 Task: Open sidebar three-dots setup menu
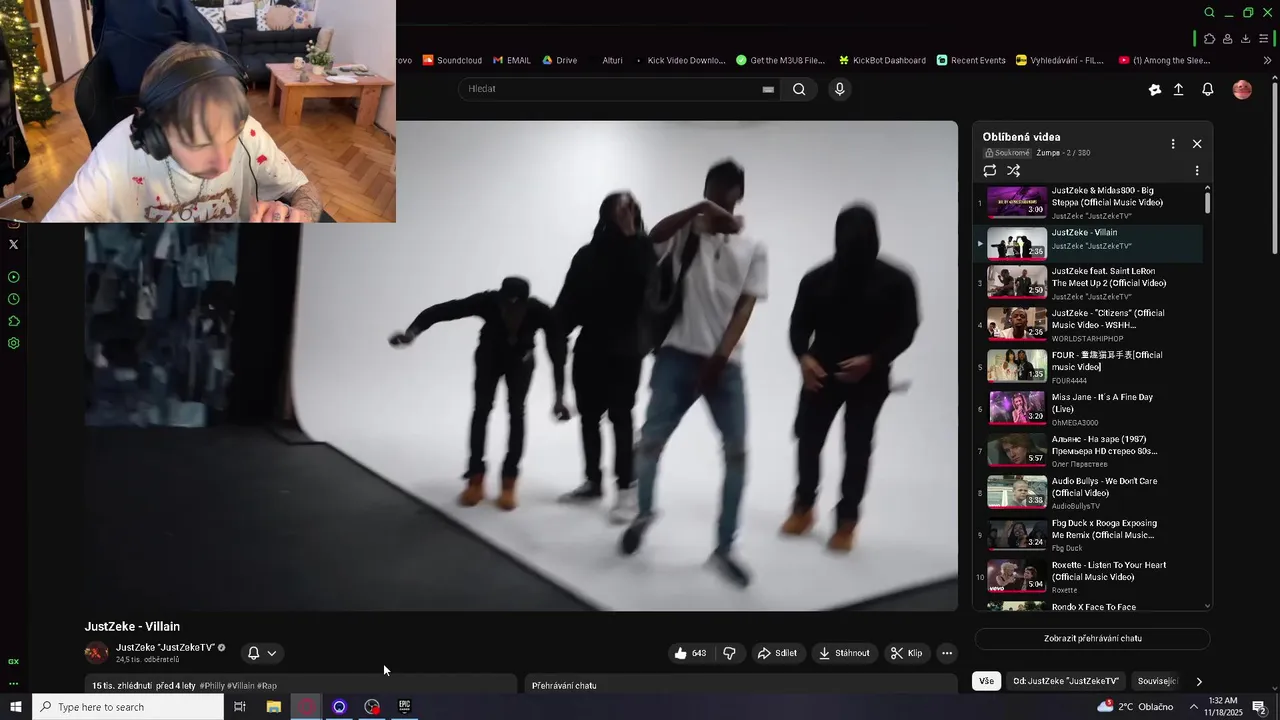tap(13, 684)
